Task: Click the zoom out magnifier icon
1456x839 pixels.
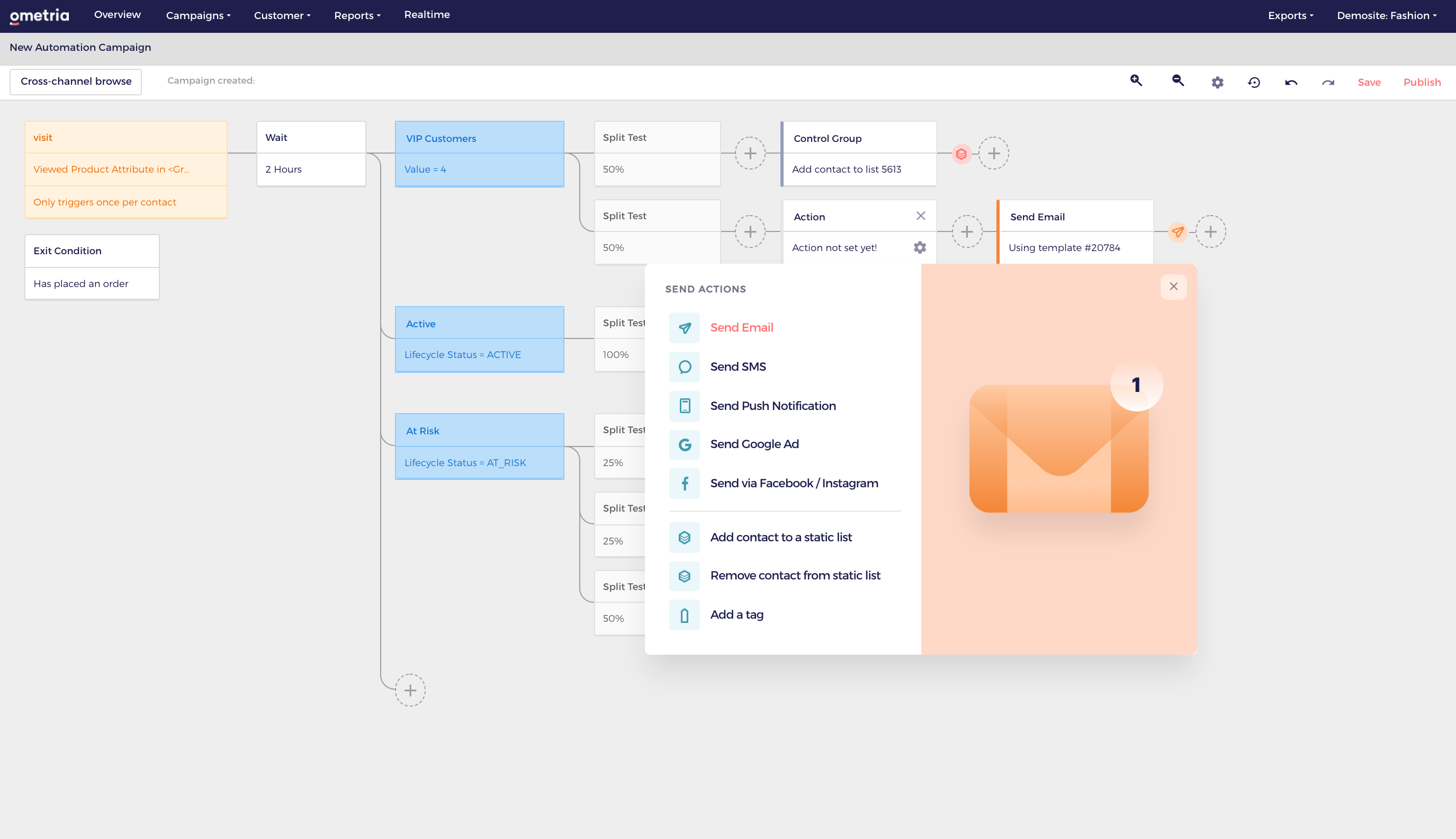Action: point(1178,81)
